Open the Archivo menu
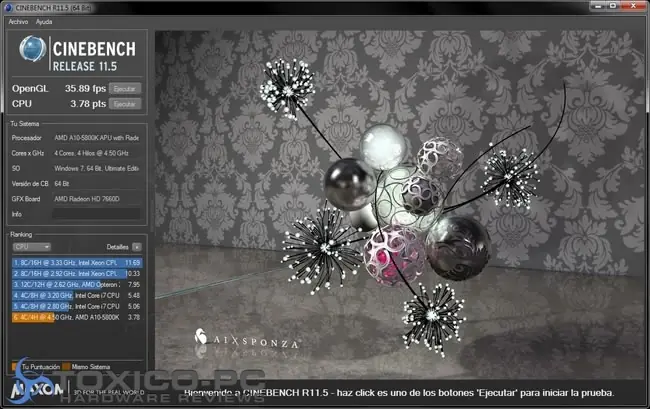The width and height of the screenshot is (650, 409). [x=18, y=22]
